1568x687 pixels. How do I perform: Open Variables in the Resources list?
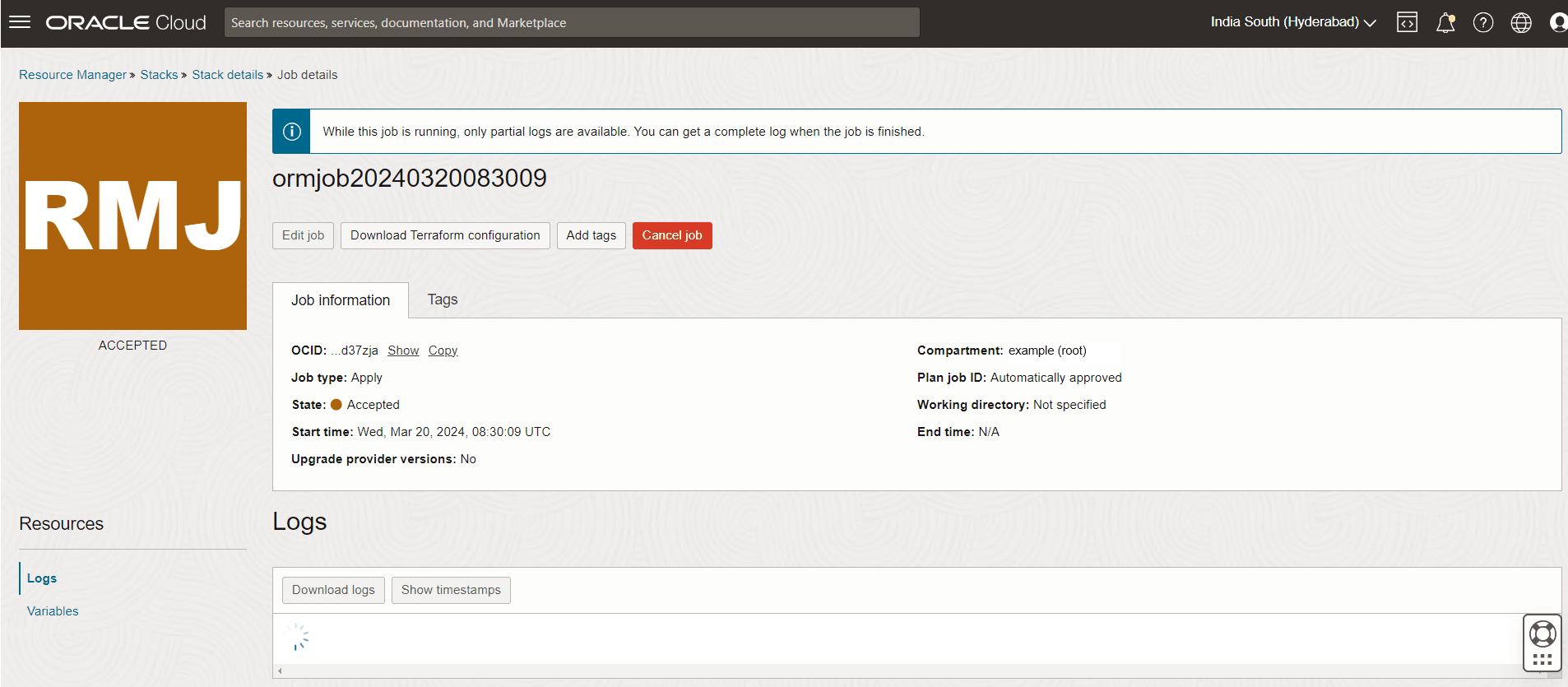[x=53, y=611]
